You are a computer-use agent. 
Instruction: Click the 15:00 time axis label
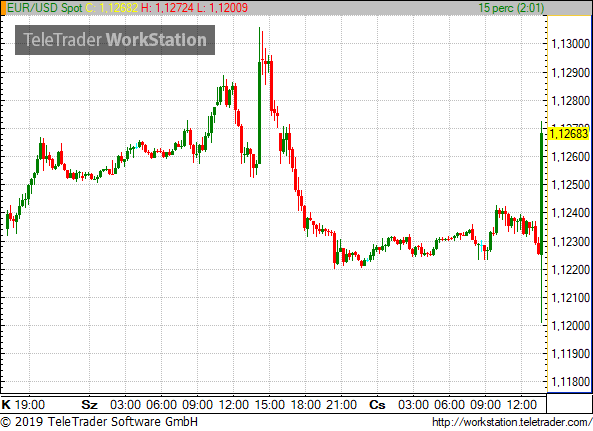coord(270,405)
